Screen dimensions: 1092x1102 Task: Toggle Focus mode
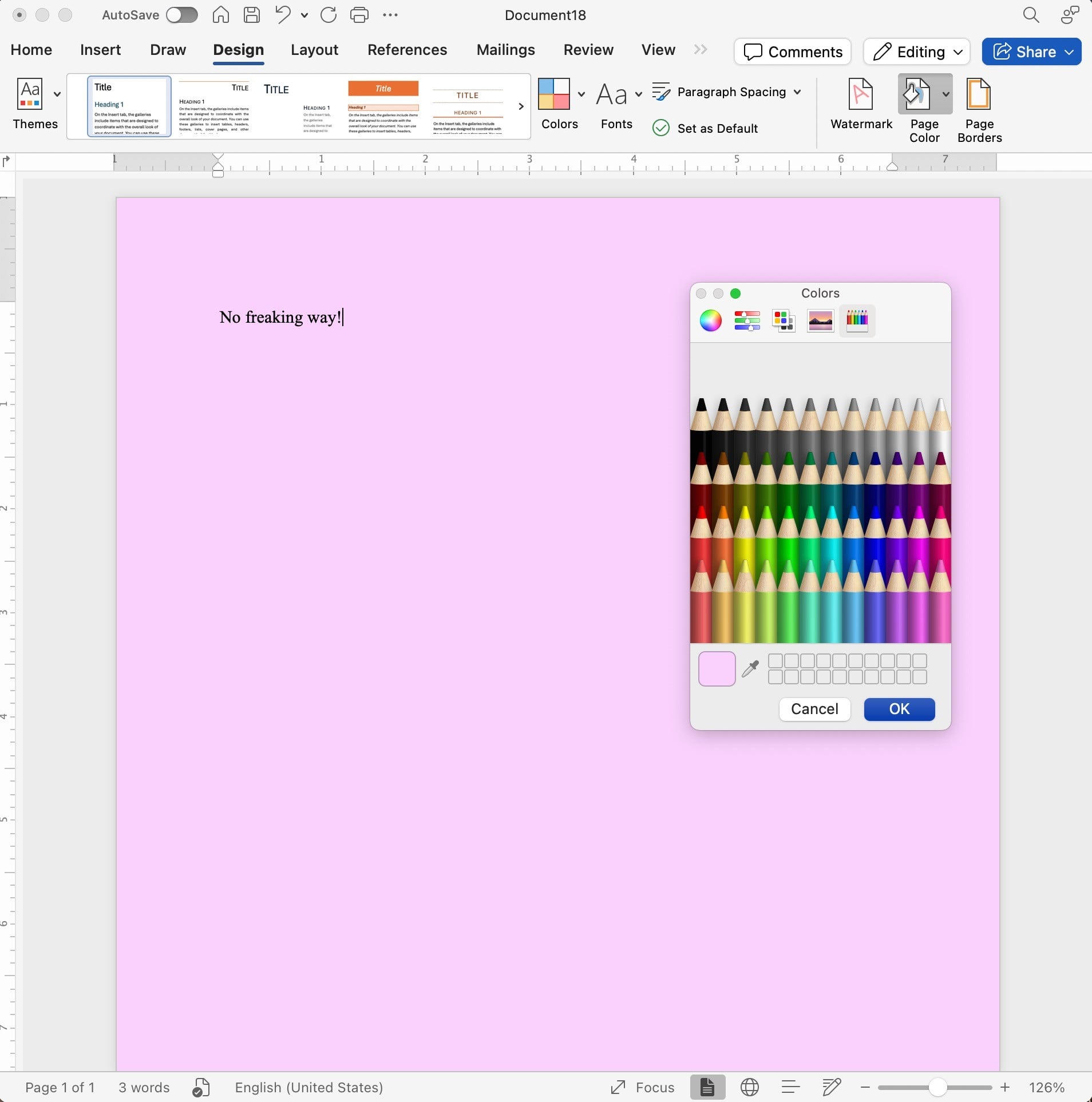point(642,1087)
